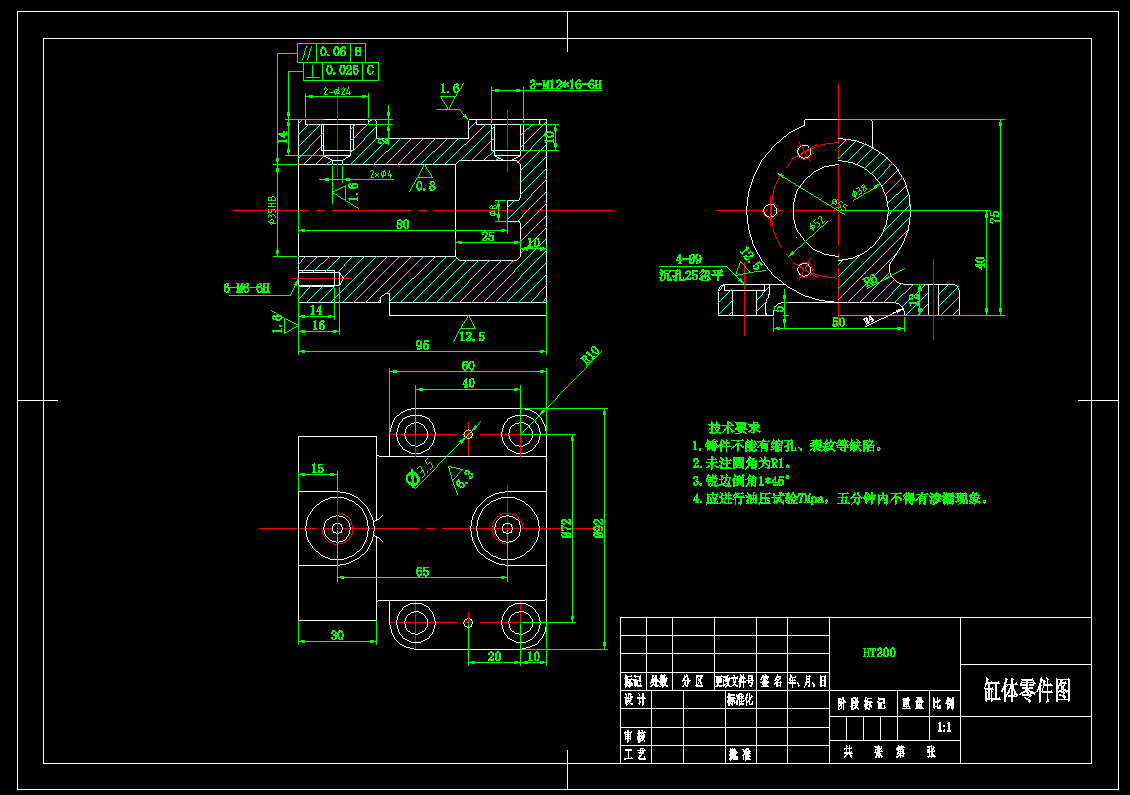The width and height of the screenshot is (1130, 795).
Task: Select the 20 dimension in top view
Action: (494, 657)
